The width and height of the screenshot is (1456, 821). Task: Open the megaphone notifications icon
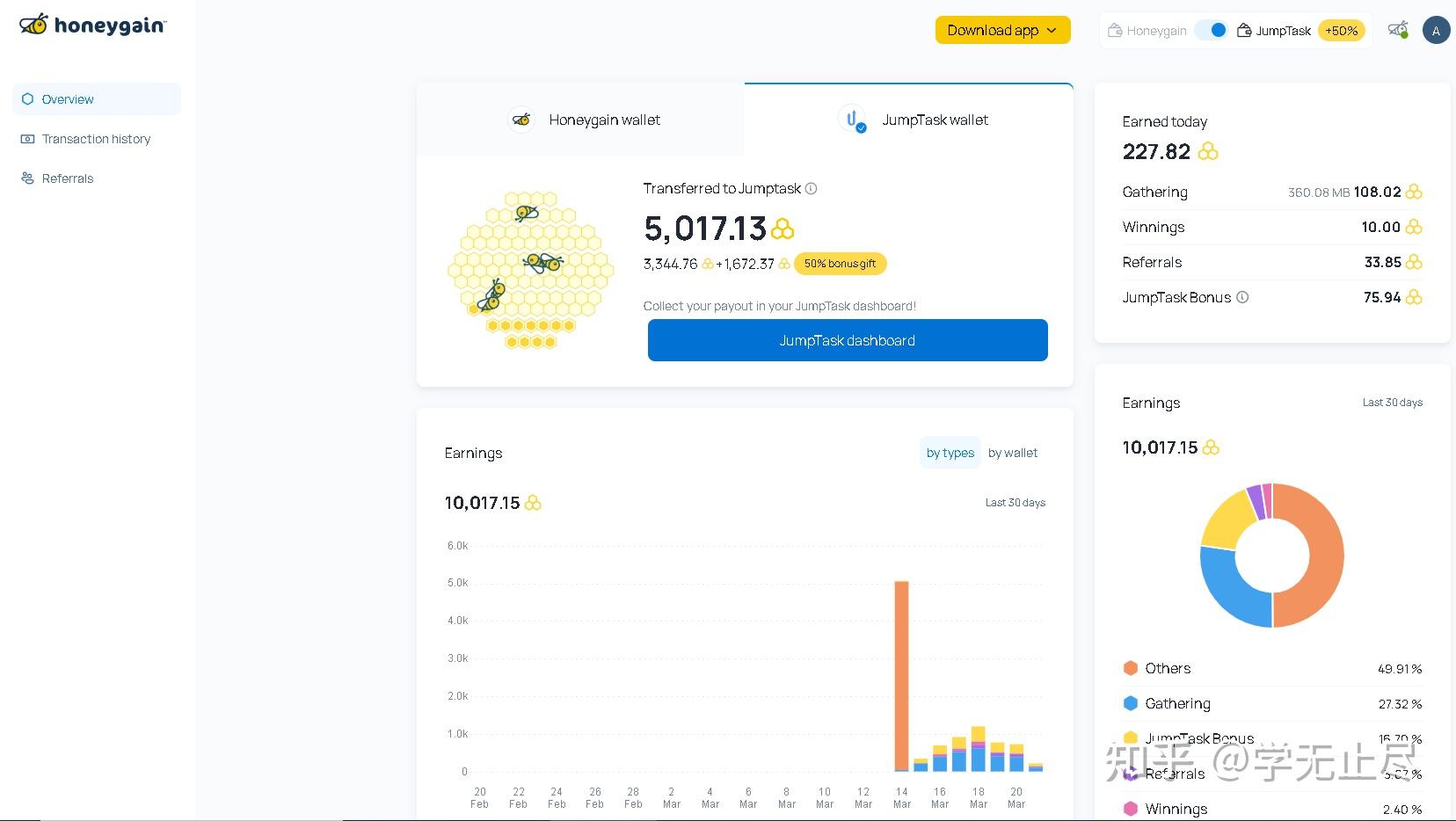tap(1398, 30)
